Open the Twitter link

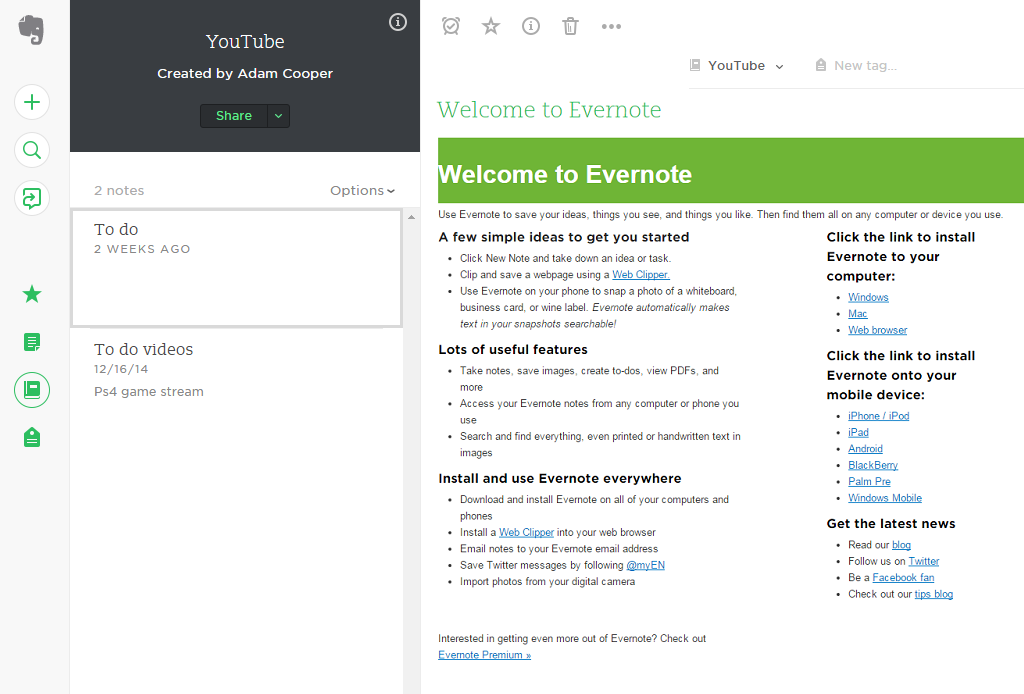pyautogui.click(x=923, y=561)
